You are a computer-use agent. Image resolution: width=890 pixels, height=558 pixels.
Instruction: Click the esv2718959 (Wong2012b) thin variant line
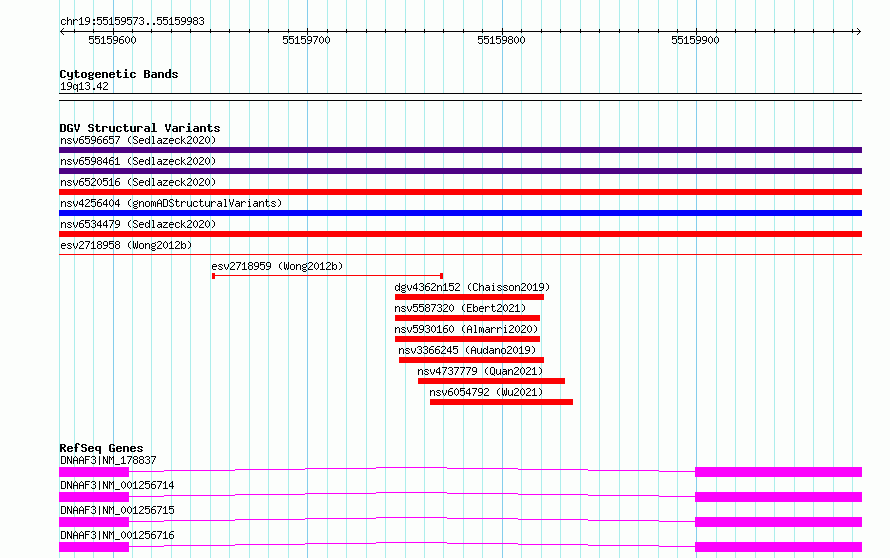coord(328,276)
